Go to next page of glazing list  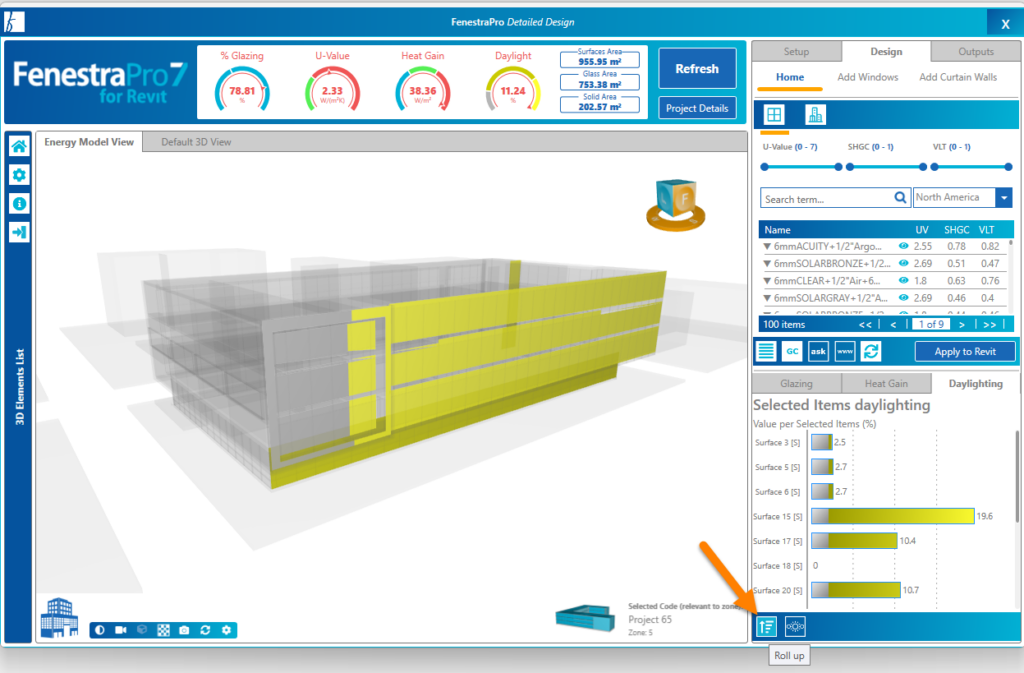961,324
